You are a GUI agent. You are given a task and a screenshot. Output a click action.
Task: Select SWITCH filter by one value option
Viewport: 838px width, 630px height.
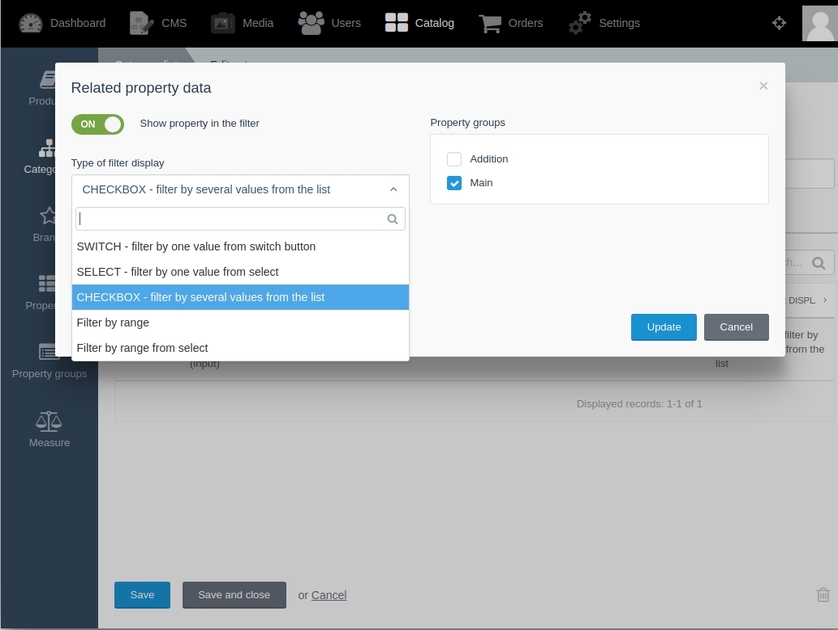pyautogui.click(x=240, y=246)
